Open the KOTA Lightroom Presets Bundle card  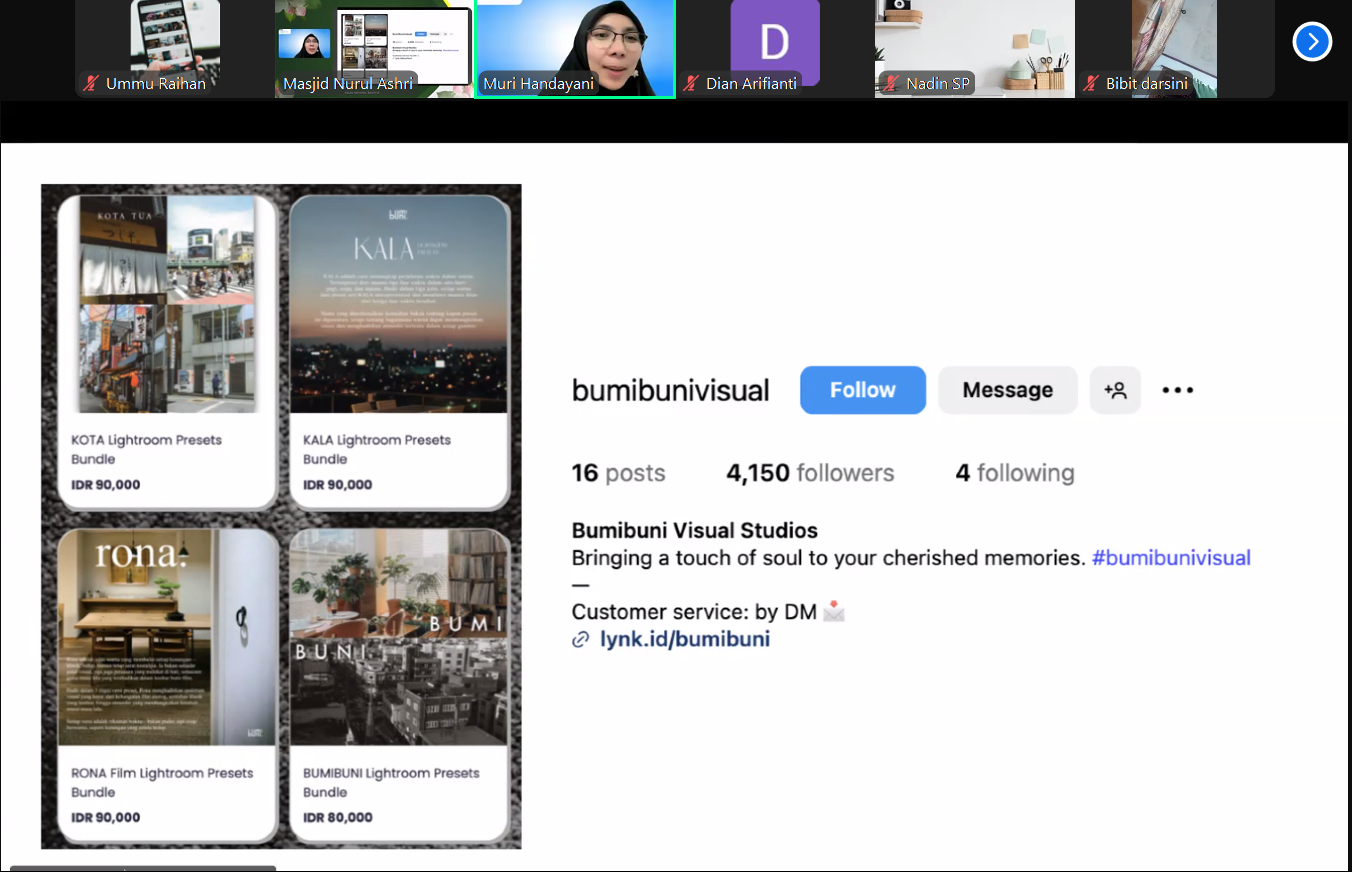167,350
